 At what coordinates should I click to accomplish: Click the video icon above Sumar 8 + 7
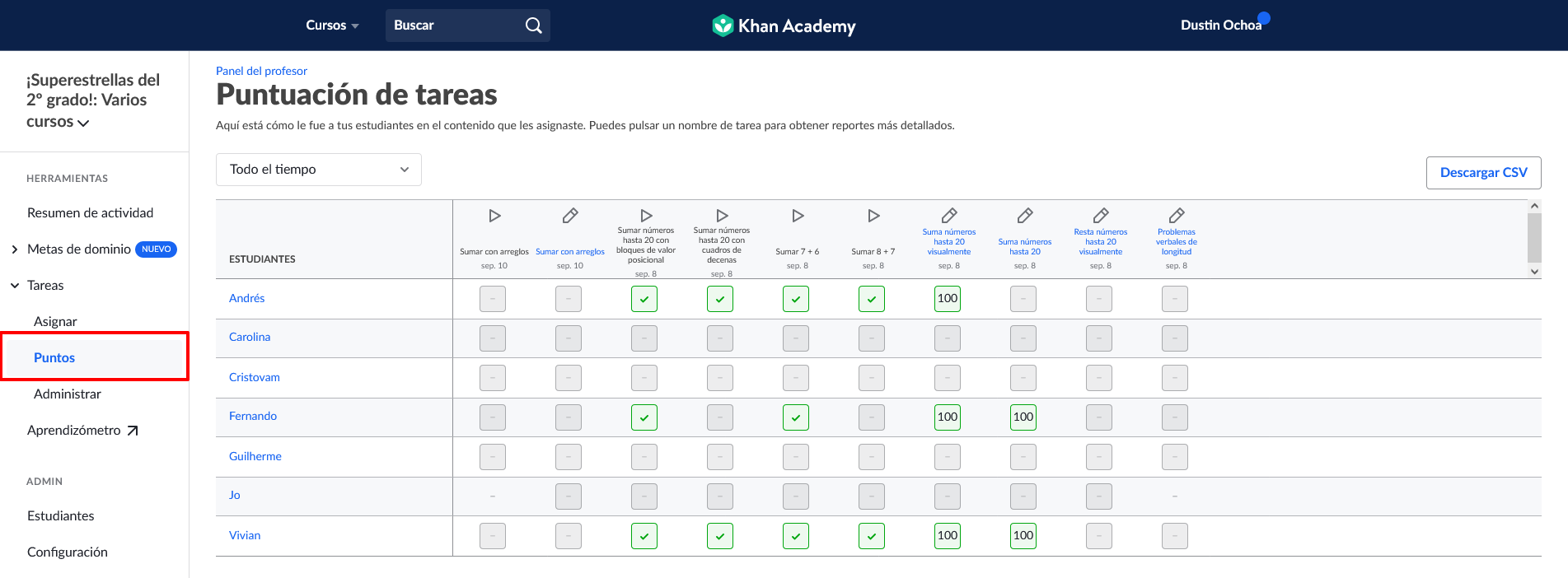[873, 216]
